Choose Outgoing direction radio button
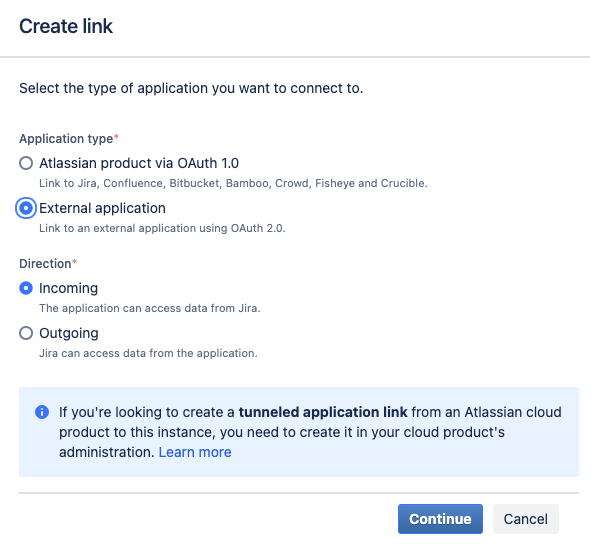 (26, 333)
